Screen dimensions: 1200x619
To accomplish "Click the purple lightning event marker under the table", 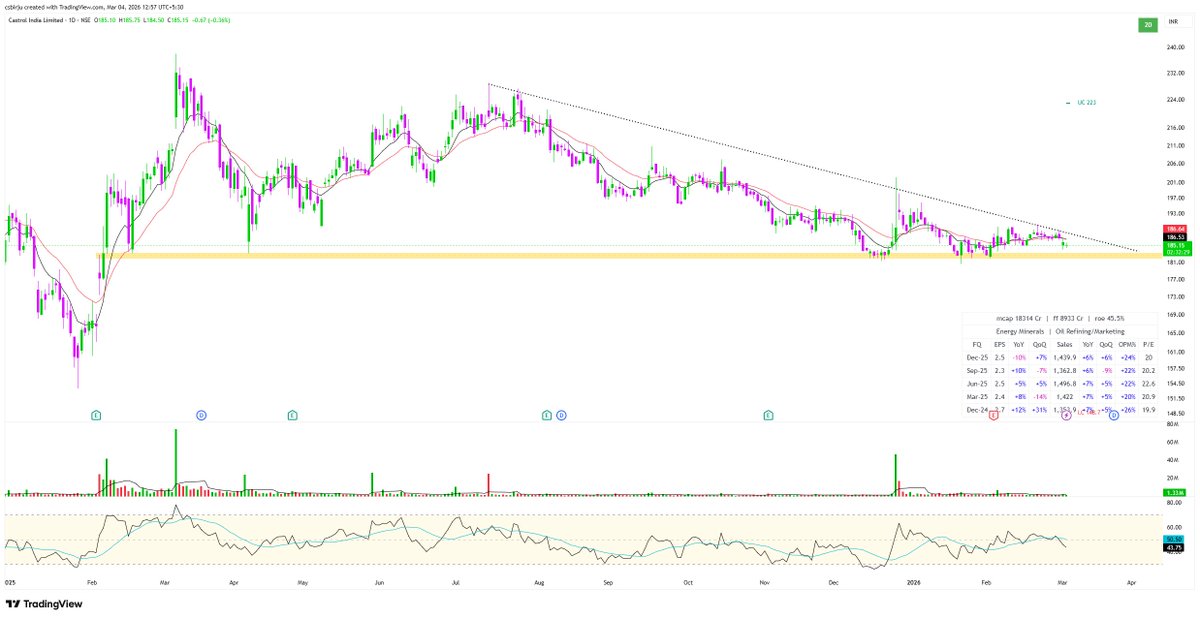I will coord(1066,414).
